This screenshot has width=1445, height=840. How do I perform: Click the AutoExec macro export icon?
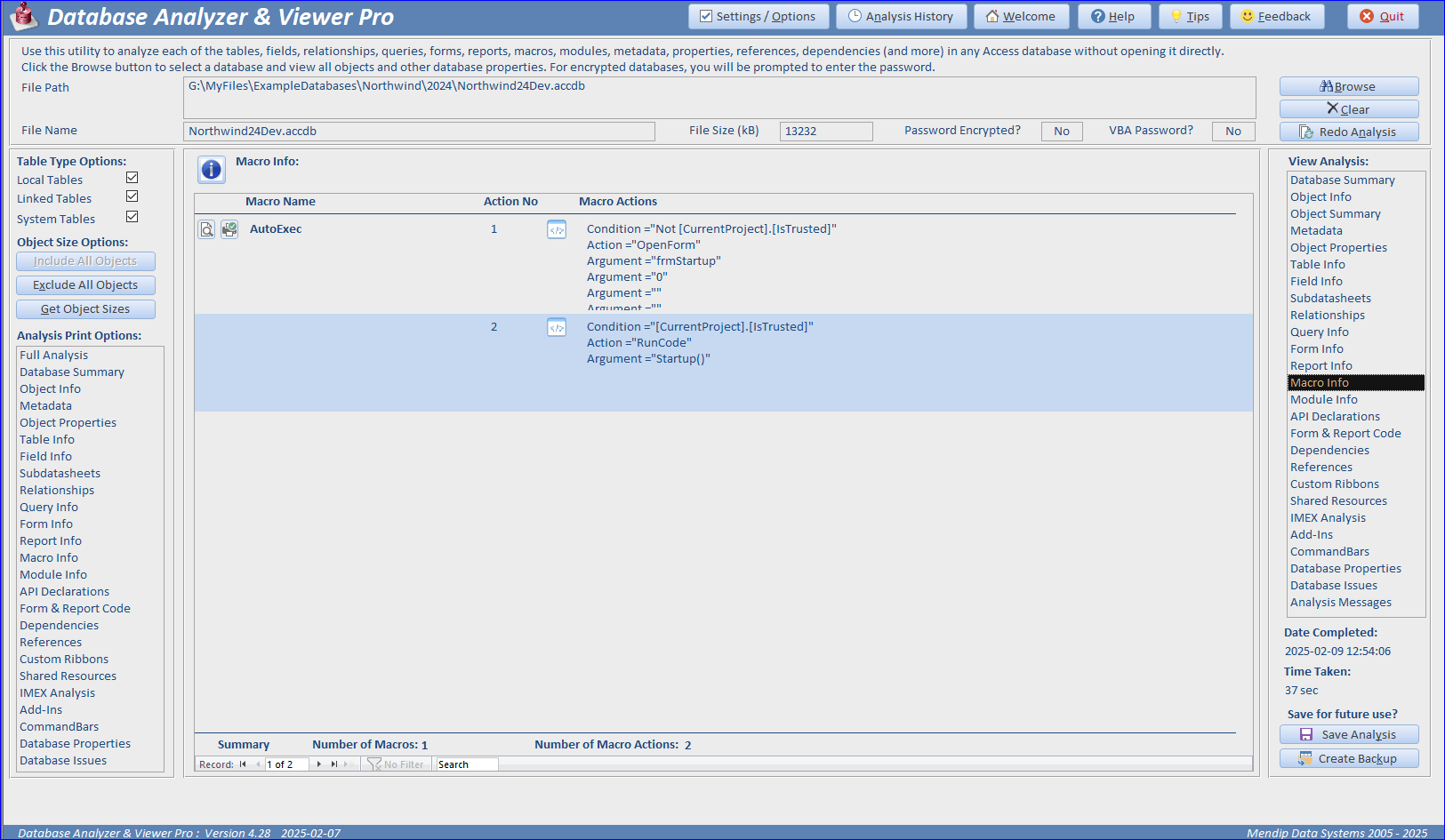[x=229, y=229]
